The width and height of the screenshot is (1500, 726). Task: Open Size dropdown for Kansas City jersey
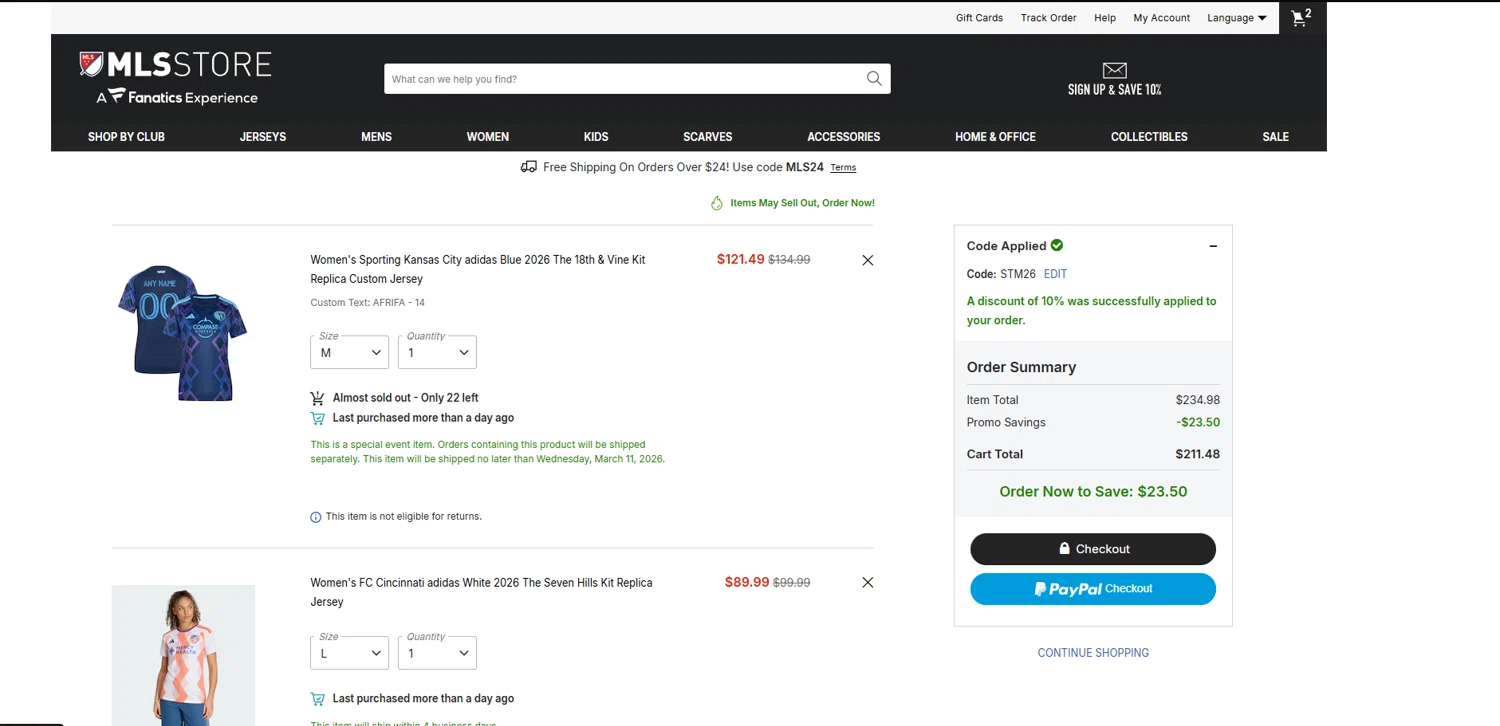pos(349,352)
